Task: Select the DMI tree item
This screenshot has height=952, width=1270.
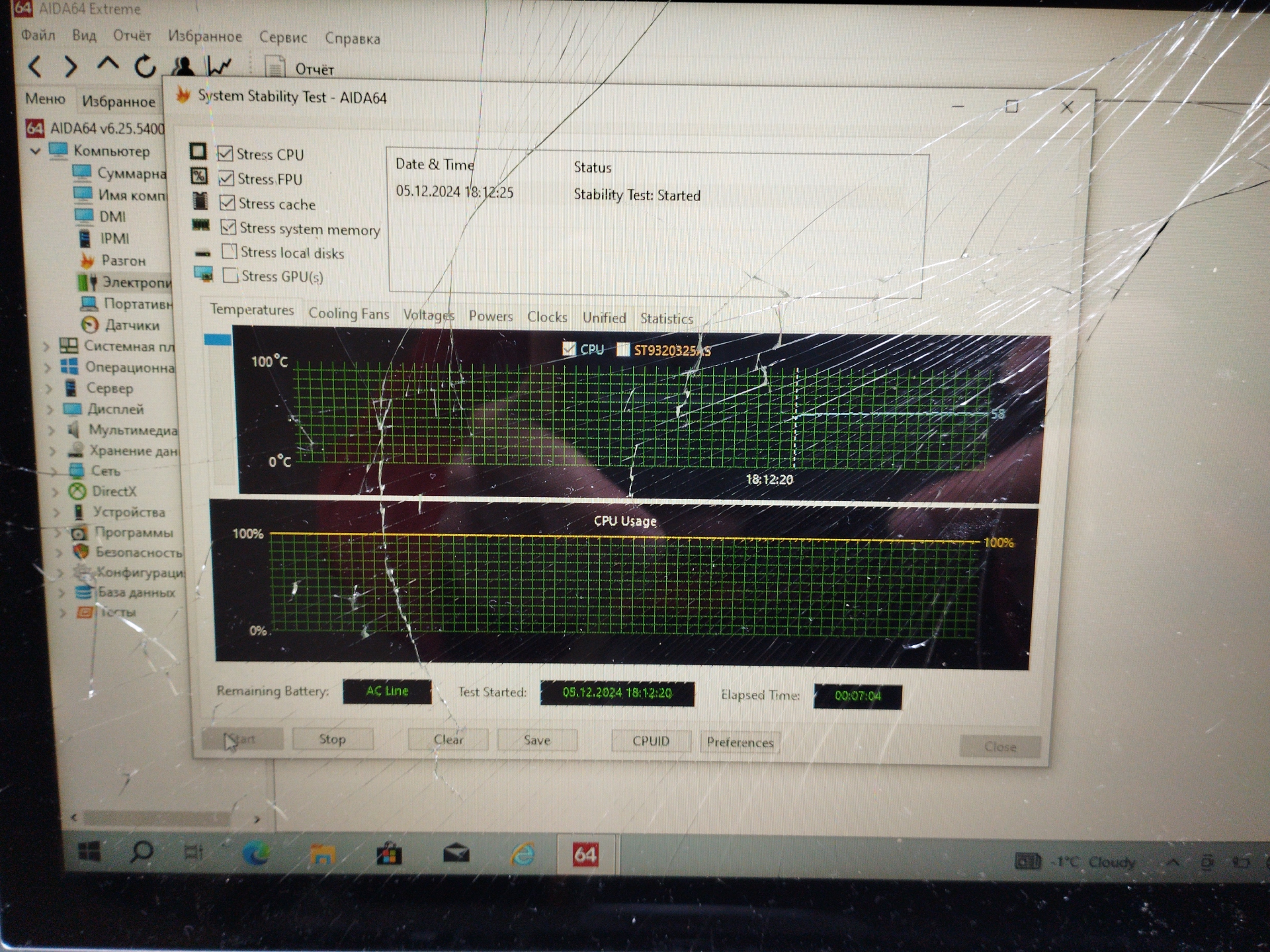Action: (100, 216)
